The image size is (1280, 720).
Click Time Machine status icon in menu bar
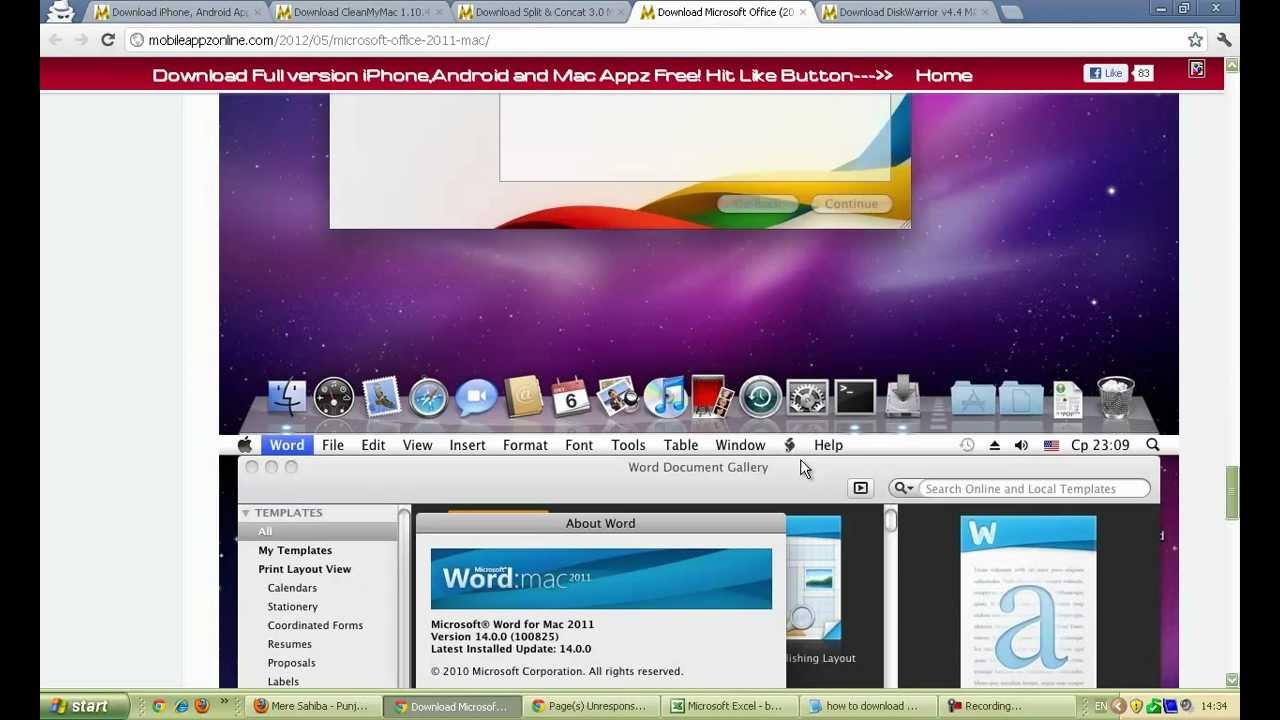click(x=967, y=445)
